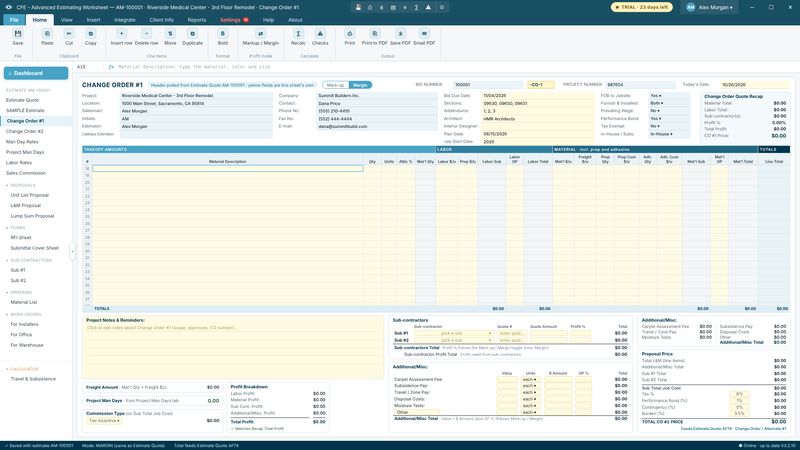The height and width of the screenshot is (450, 800).
Task: Open Travel & Subsistence calculator
Action: (x=33, y=379)
